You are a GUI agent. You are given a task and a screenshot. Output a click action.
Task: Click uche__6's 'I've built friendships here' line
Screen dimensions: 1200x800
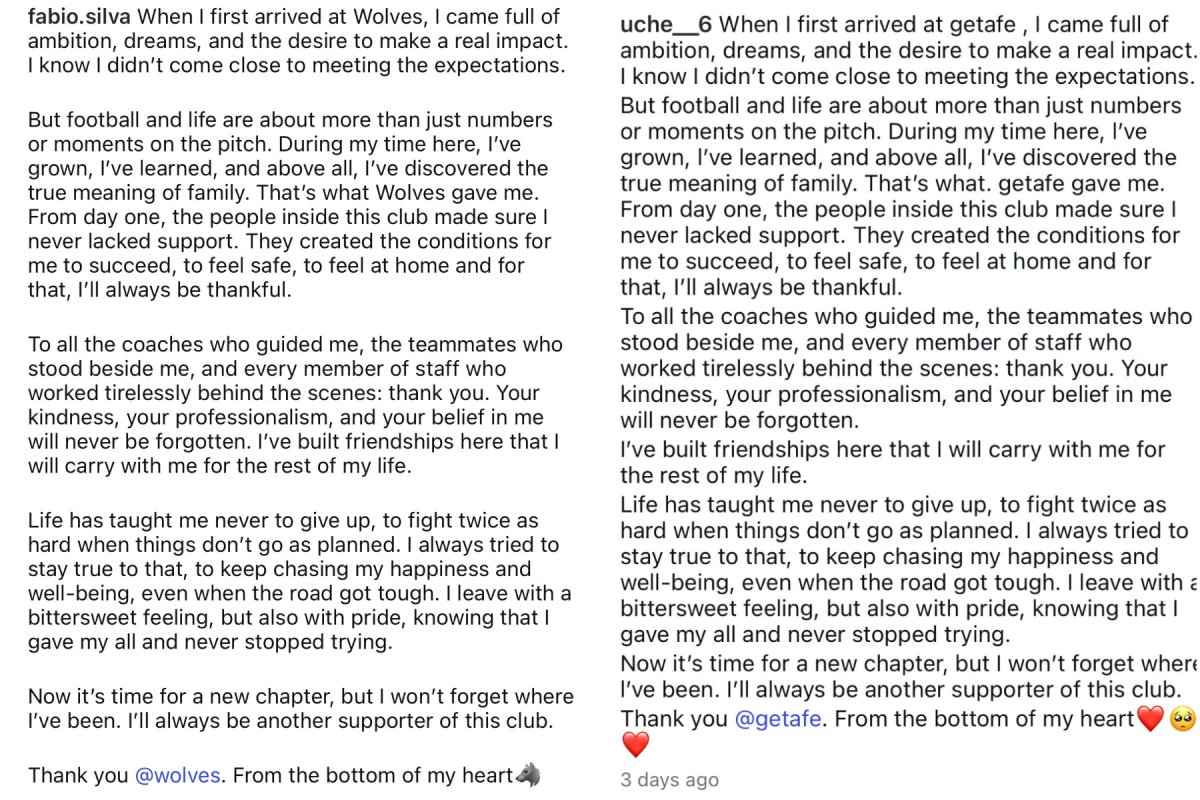[x=893, y=462]
